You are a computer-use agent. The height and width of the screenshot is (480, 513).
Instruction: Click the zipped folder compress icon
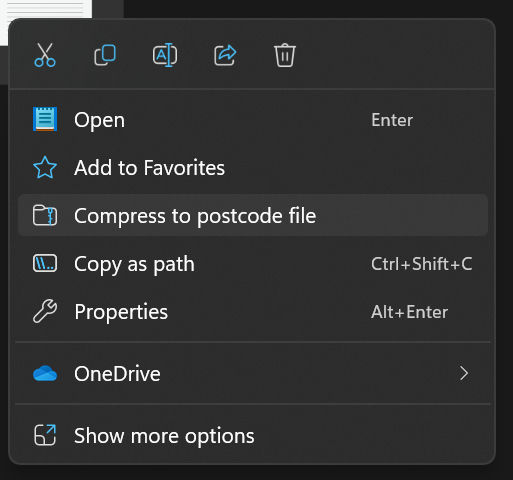pyautogui.click(x=45, y=215)
